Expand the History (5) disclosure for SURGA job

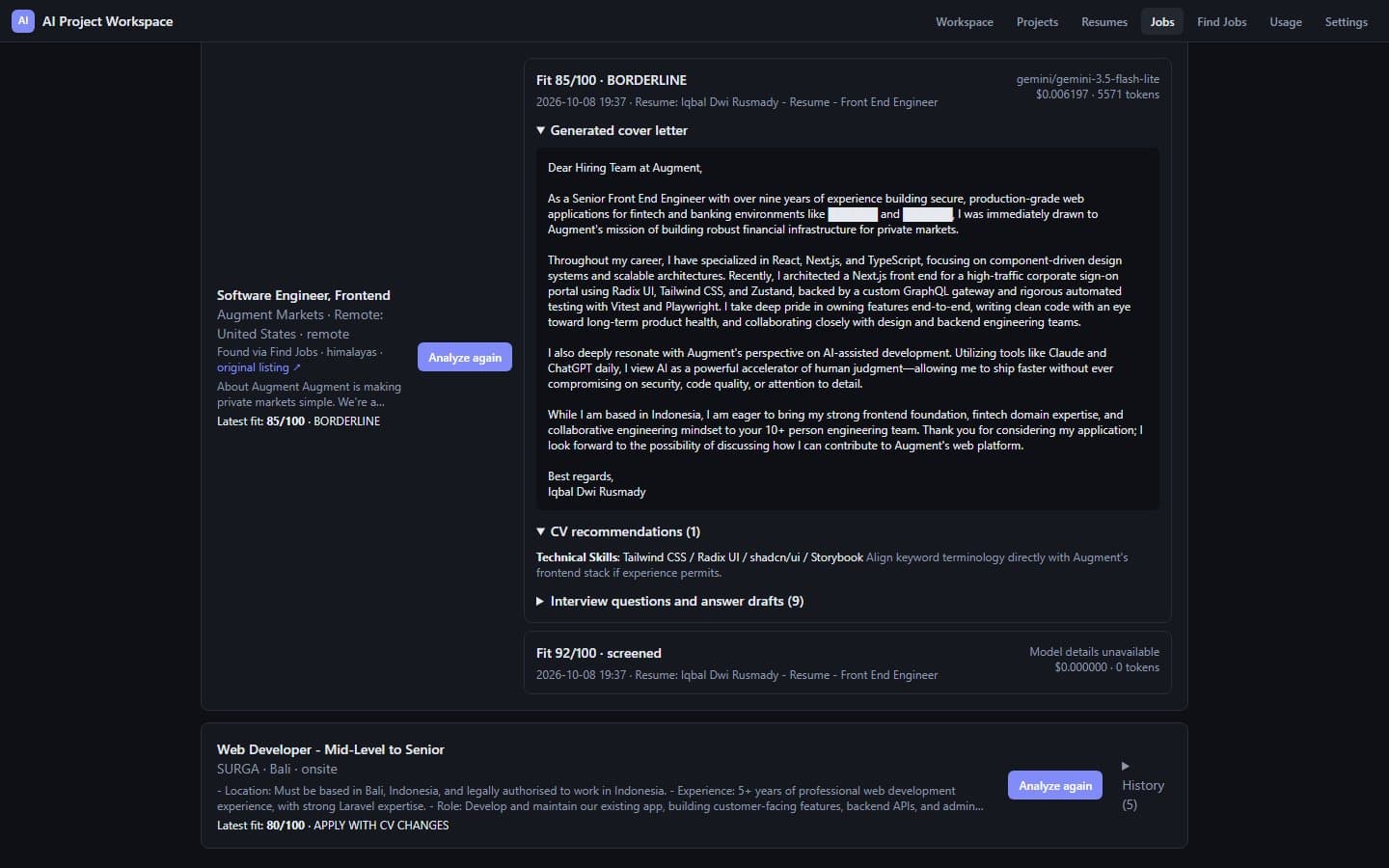[x=1143, y=785]
